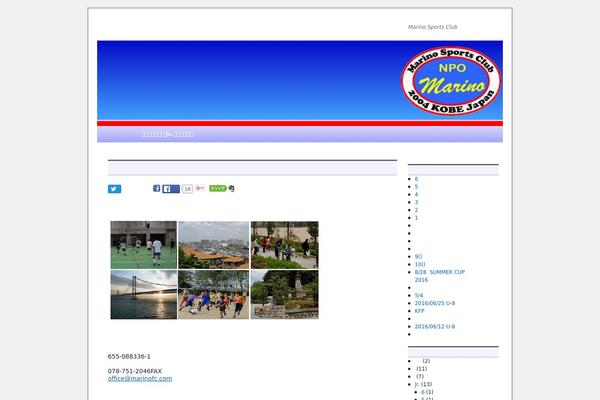Open the sidebar link labeled 6

[x=416, y=179]
